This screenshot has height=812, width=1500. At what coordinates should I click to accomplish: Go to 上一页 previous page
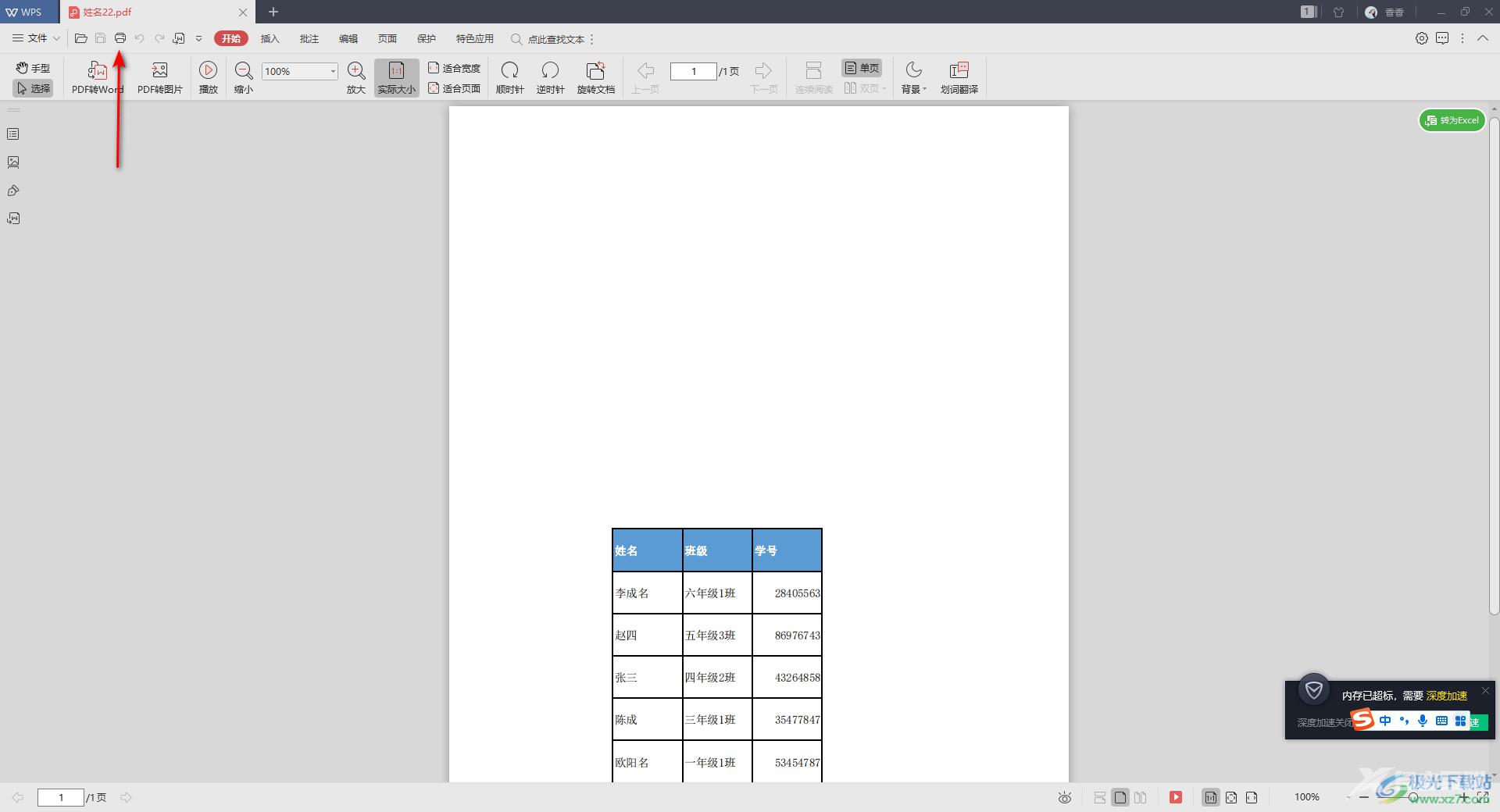coord(645,78)
